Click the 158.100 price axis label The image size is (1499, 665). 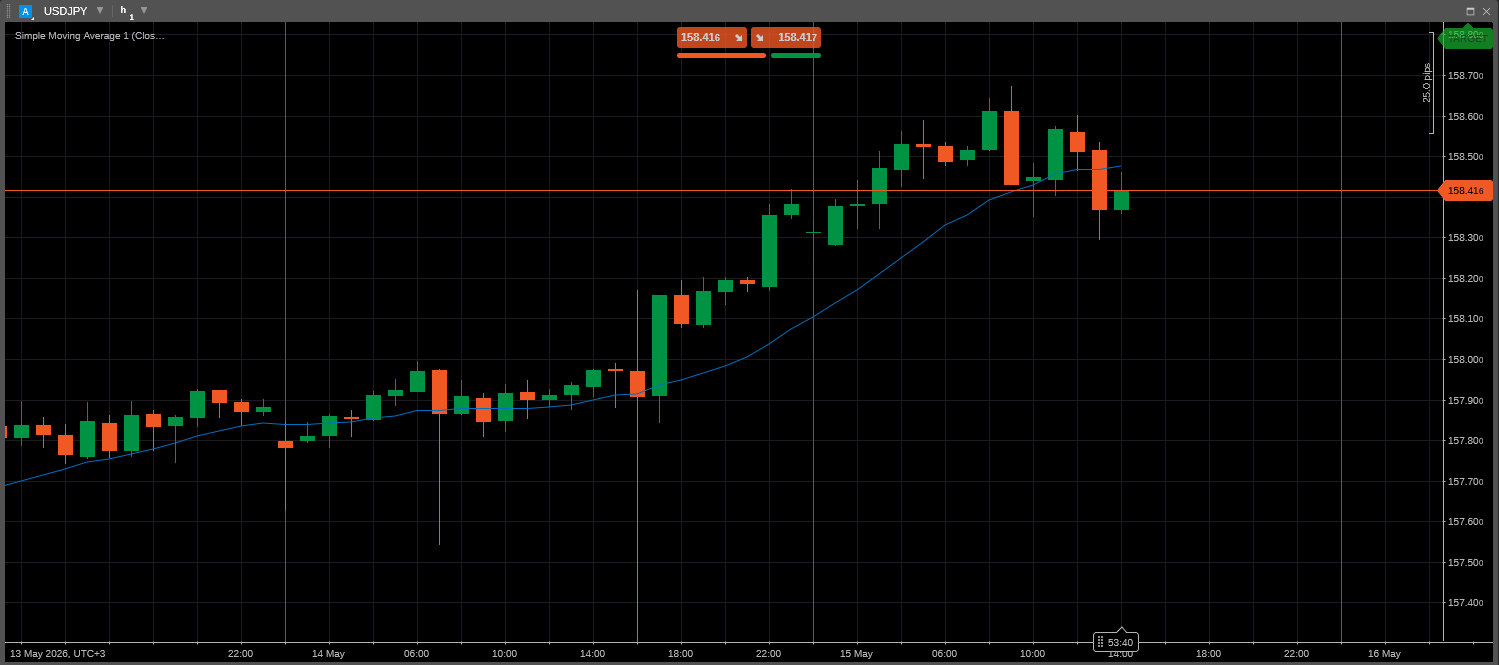pyautogui.click(x=1465, y=319)
